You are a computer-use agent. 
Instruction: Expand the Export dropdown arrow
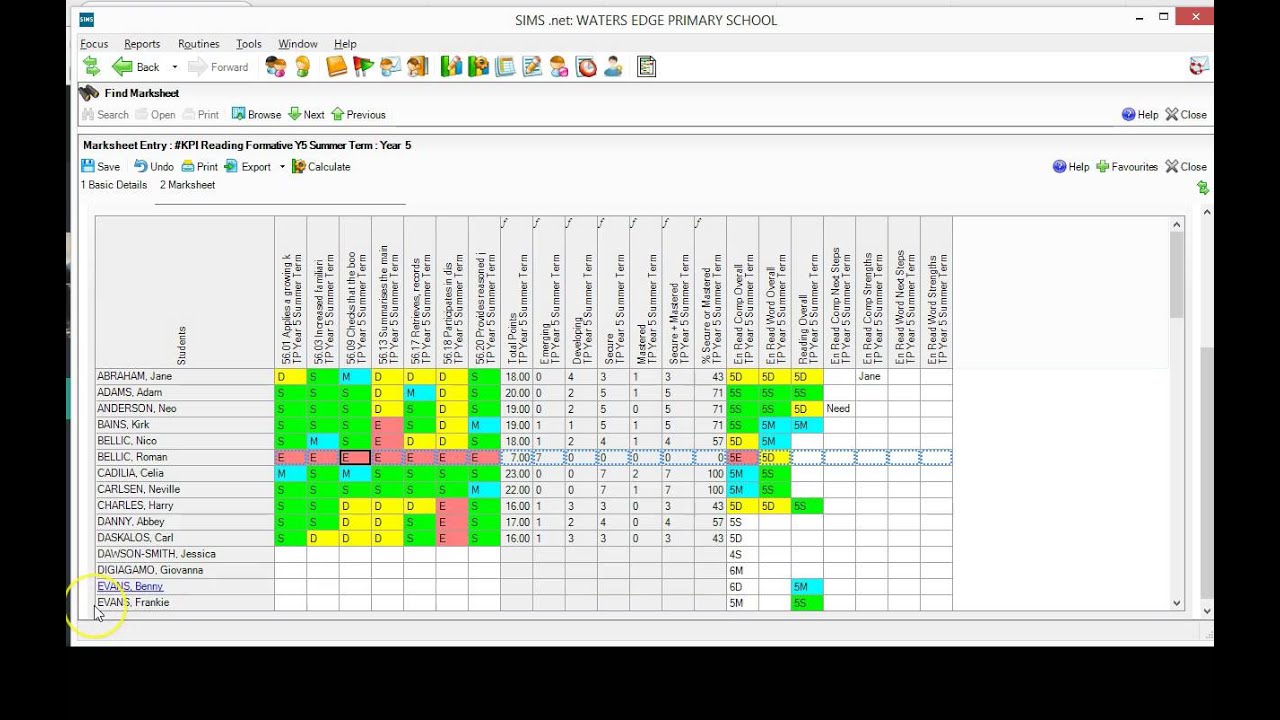[282, 167]
